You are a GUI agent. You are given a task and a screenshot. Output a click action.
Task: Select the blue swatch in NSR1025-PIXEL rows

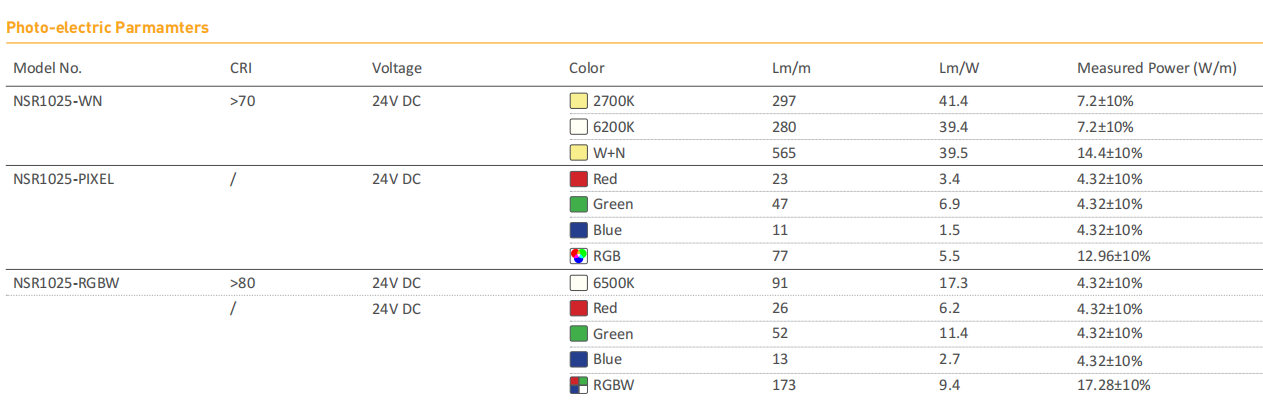click(578, 230)
